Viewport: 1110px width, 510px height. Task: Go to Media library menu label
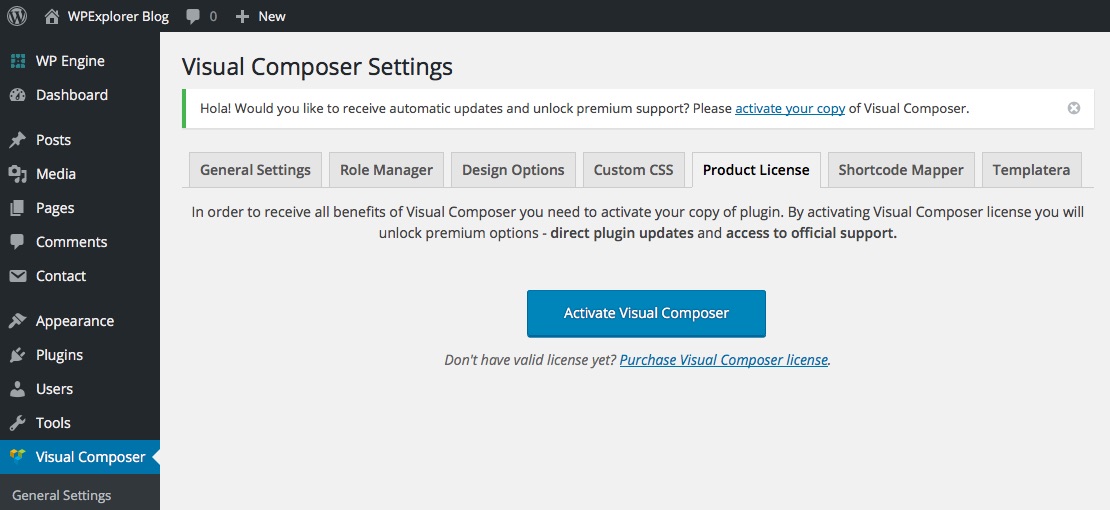pyautogui.click(x=56, y=174)
